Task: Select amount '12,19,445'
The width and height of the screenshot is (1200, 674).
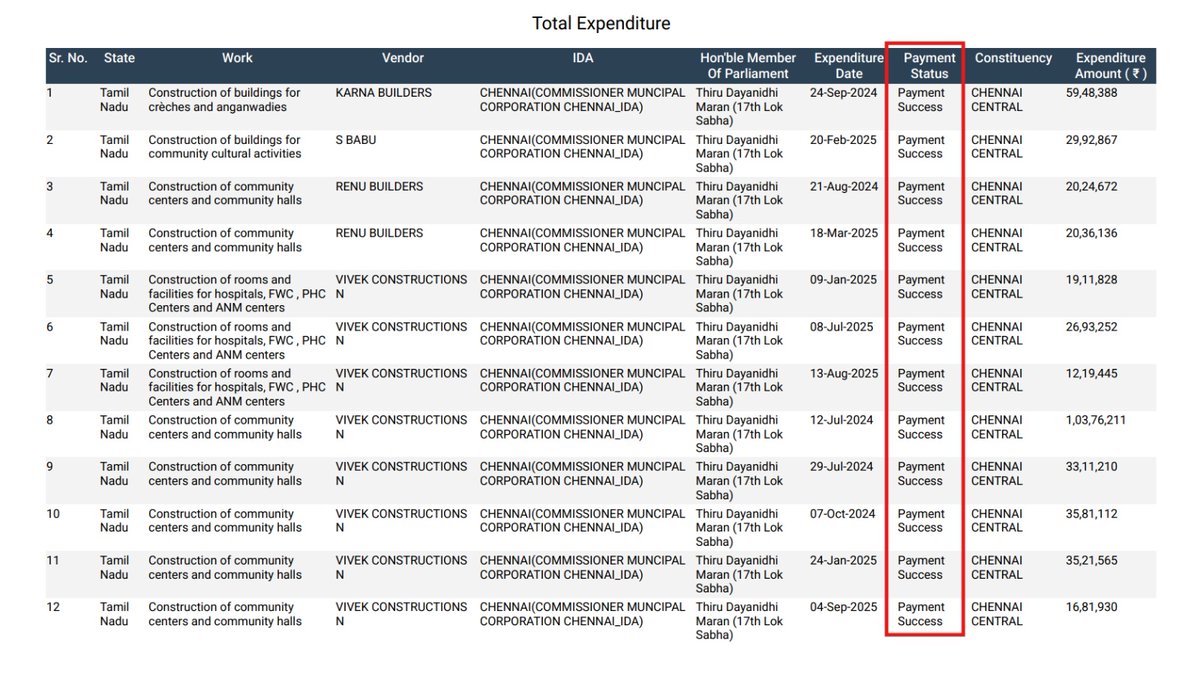Action: [x=1092, y=373]
